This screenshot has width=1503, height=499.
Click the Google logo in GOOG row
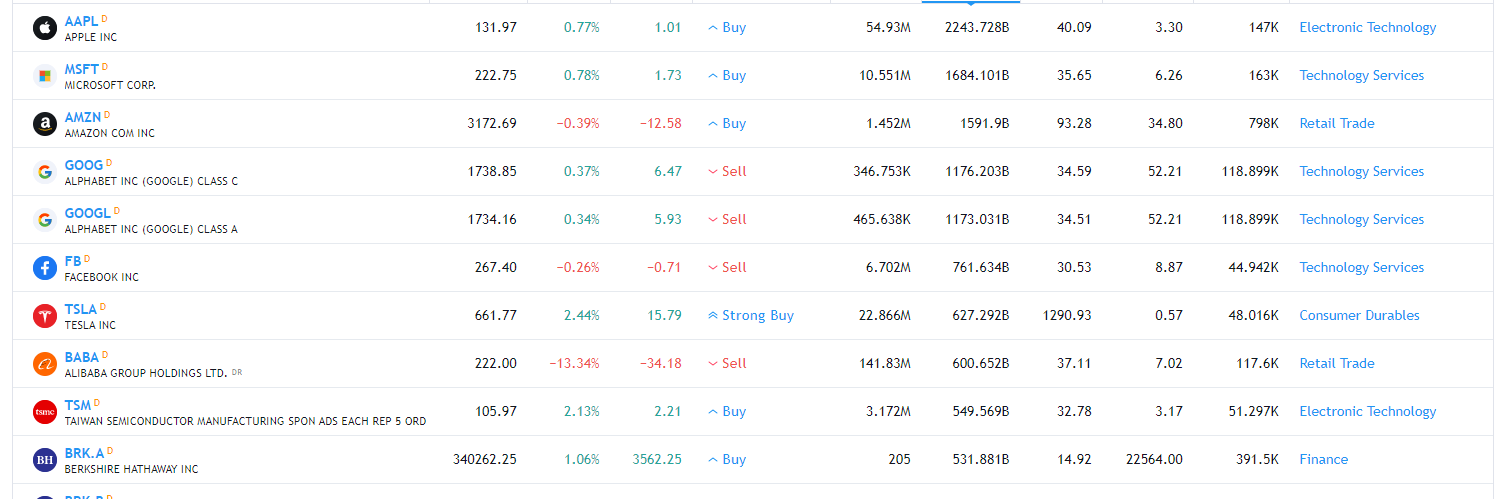point(44,172)
